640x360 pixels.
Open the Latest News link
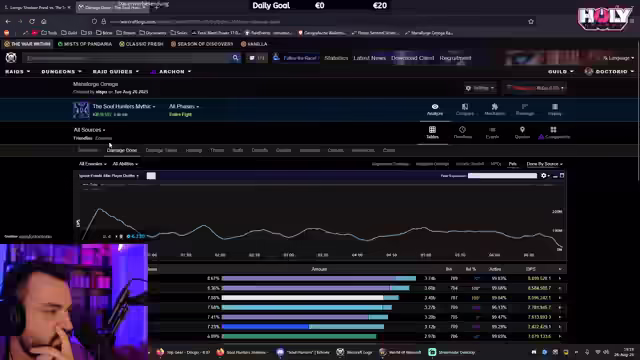pos(370,58)
